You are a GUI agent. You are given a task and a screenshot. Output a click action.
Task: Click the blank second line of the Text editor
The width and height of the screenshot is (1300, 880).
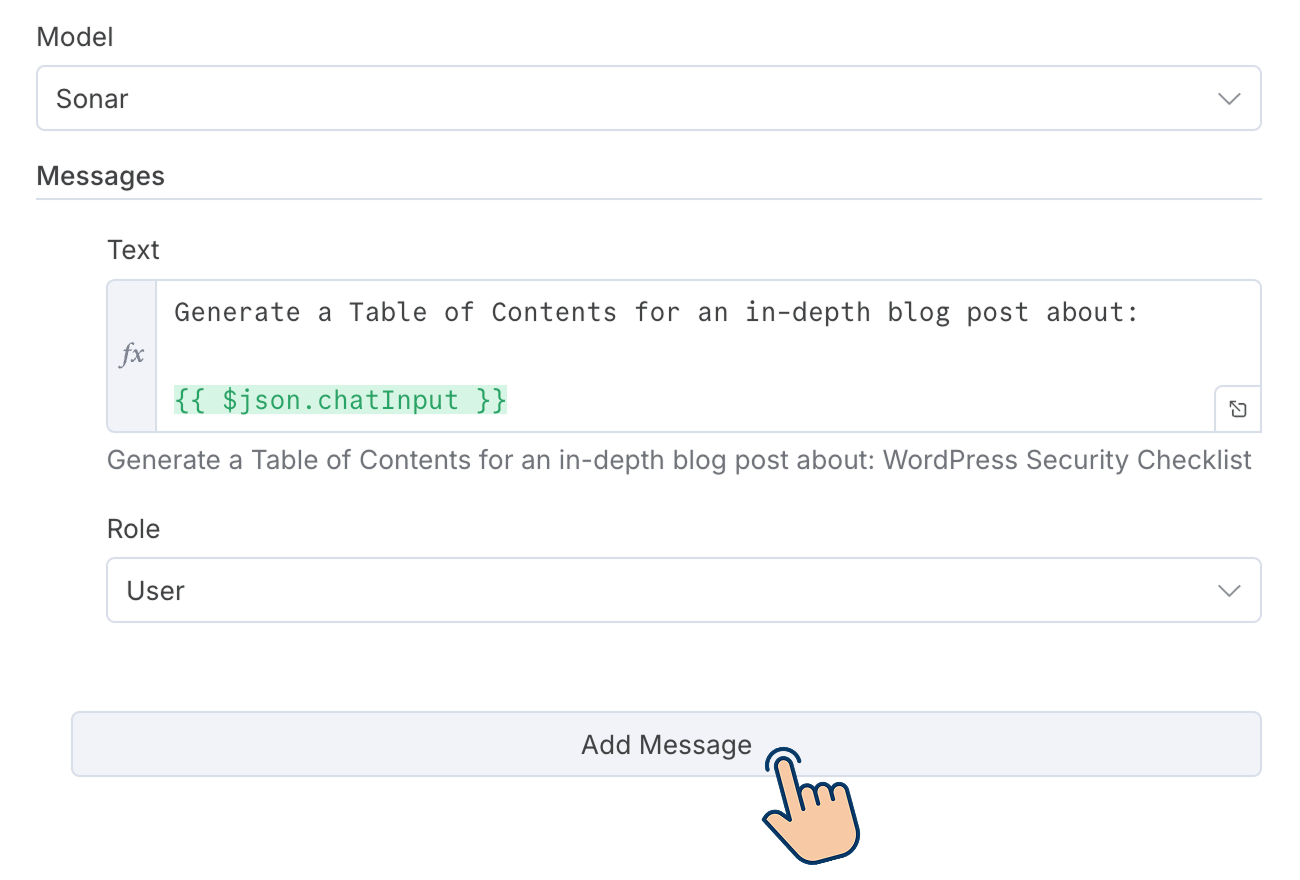click(x=600, y=356)
